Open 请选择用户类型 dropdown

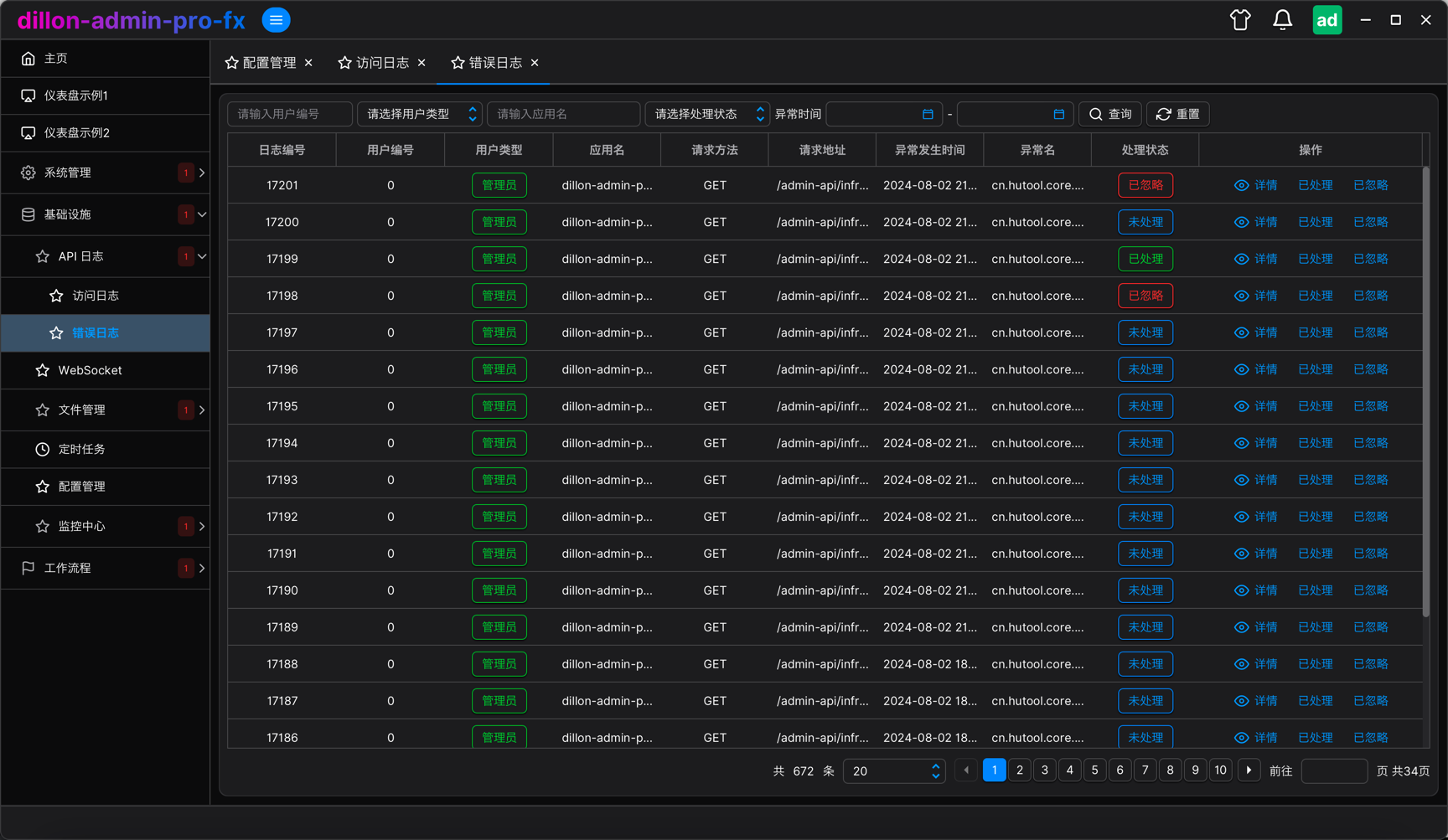[x=420, y=114]
